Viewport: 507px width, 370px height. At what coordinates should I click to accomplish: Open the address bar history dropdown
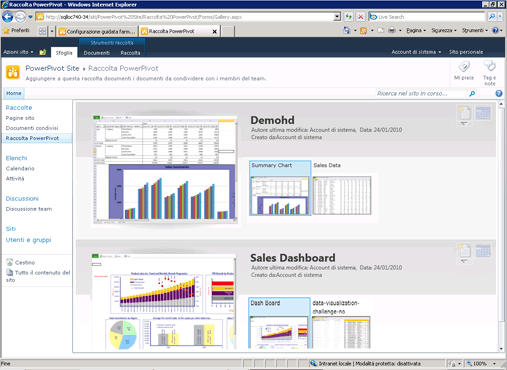[x=337, y=17]
